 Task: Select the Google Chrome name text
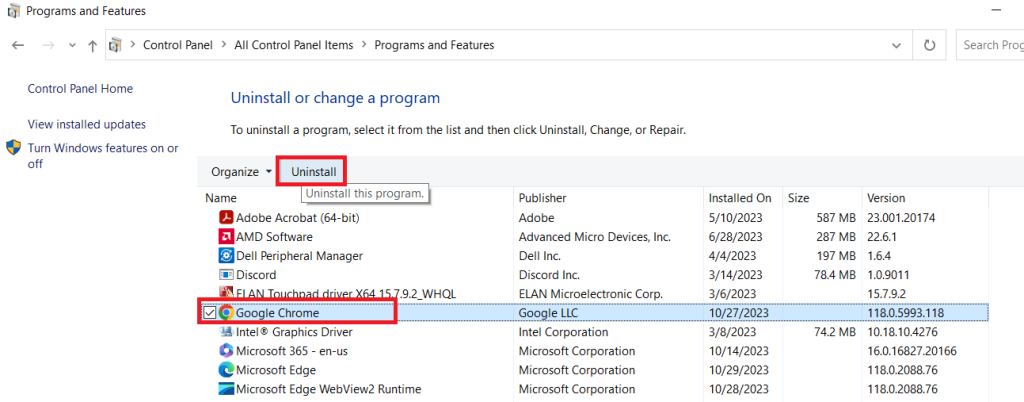click(x=277, y=313)
